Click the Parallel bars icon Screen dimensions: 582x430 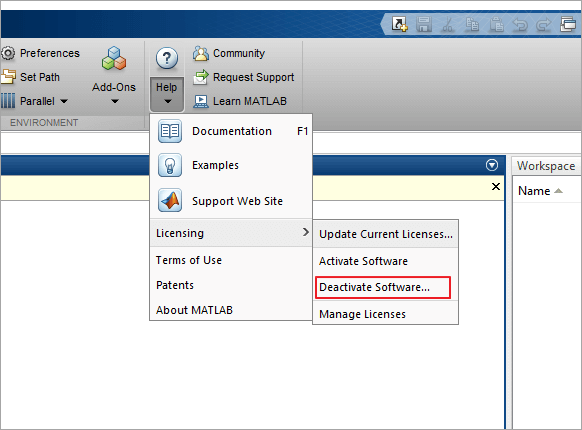tap(8, 101)
